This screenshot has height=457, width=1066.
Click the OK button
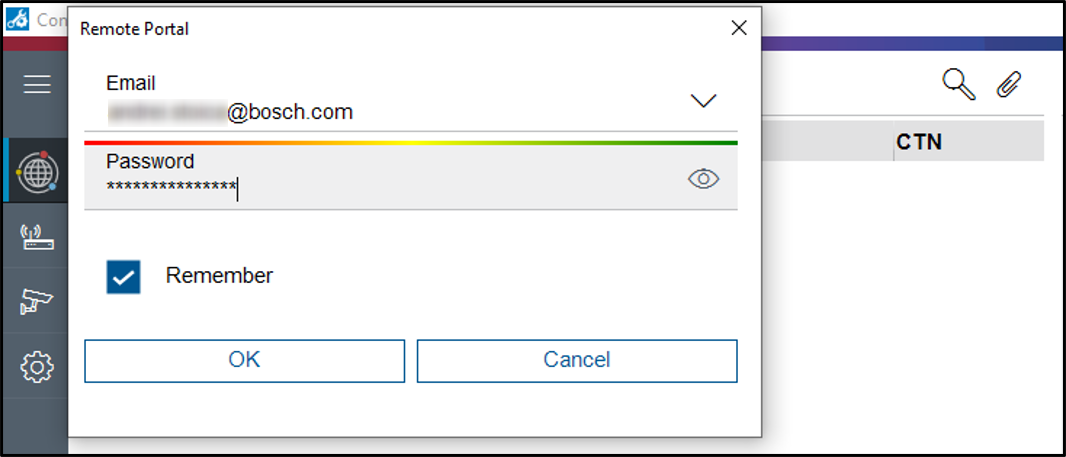[x=244, y=360]
